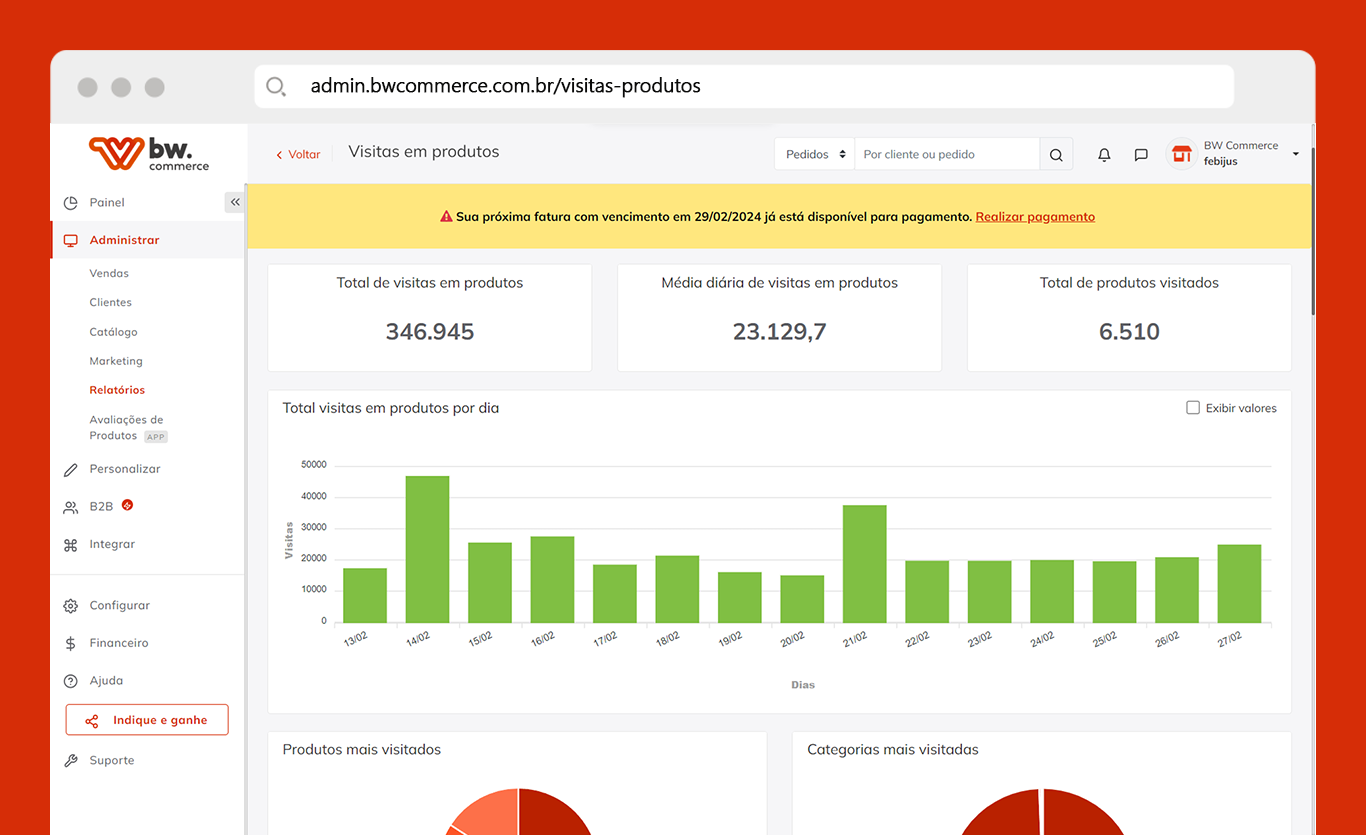Click the Produtos mais visitados heading
Viewport: 1366px width, 835px height.
pos(362,749)
